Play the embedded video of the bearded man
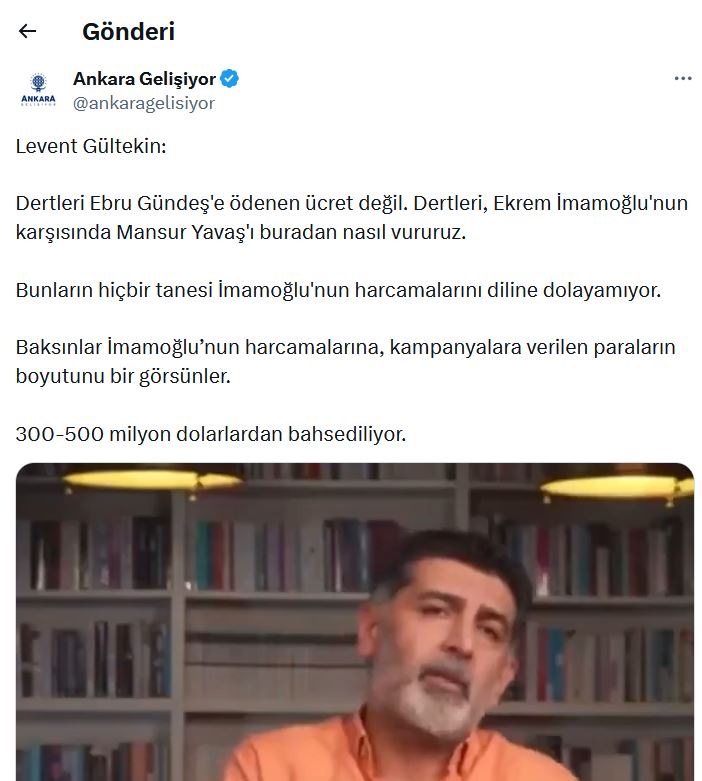Screen dimensions: 702x781 tap(355, 622)
